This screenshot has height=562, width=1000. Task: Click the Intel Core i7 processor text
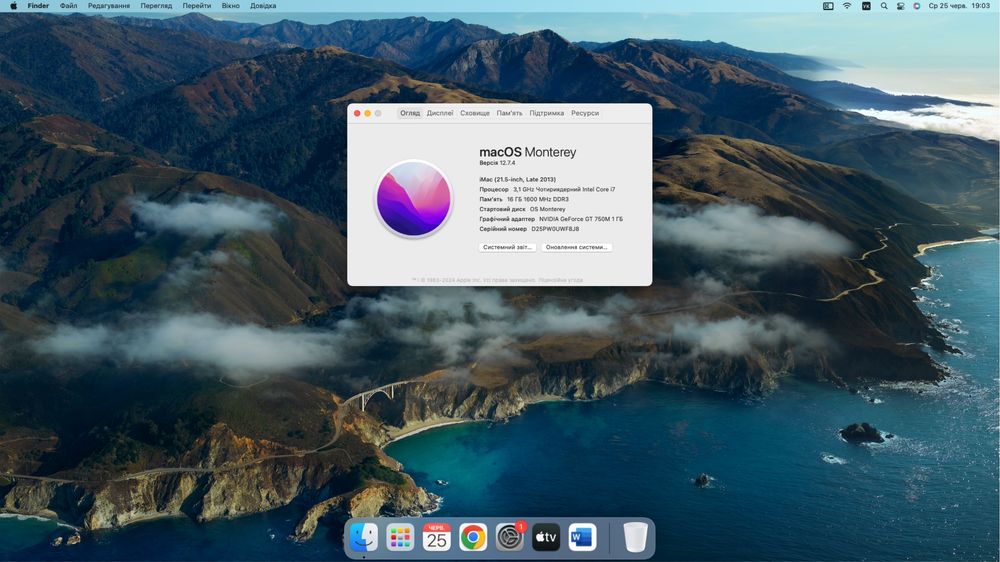click(564, 189)
